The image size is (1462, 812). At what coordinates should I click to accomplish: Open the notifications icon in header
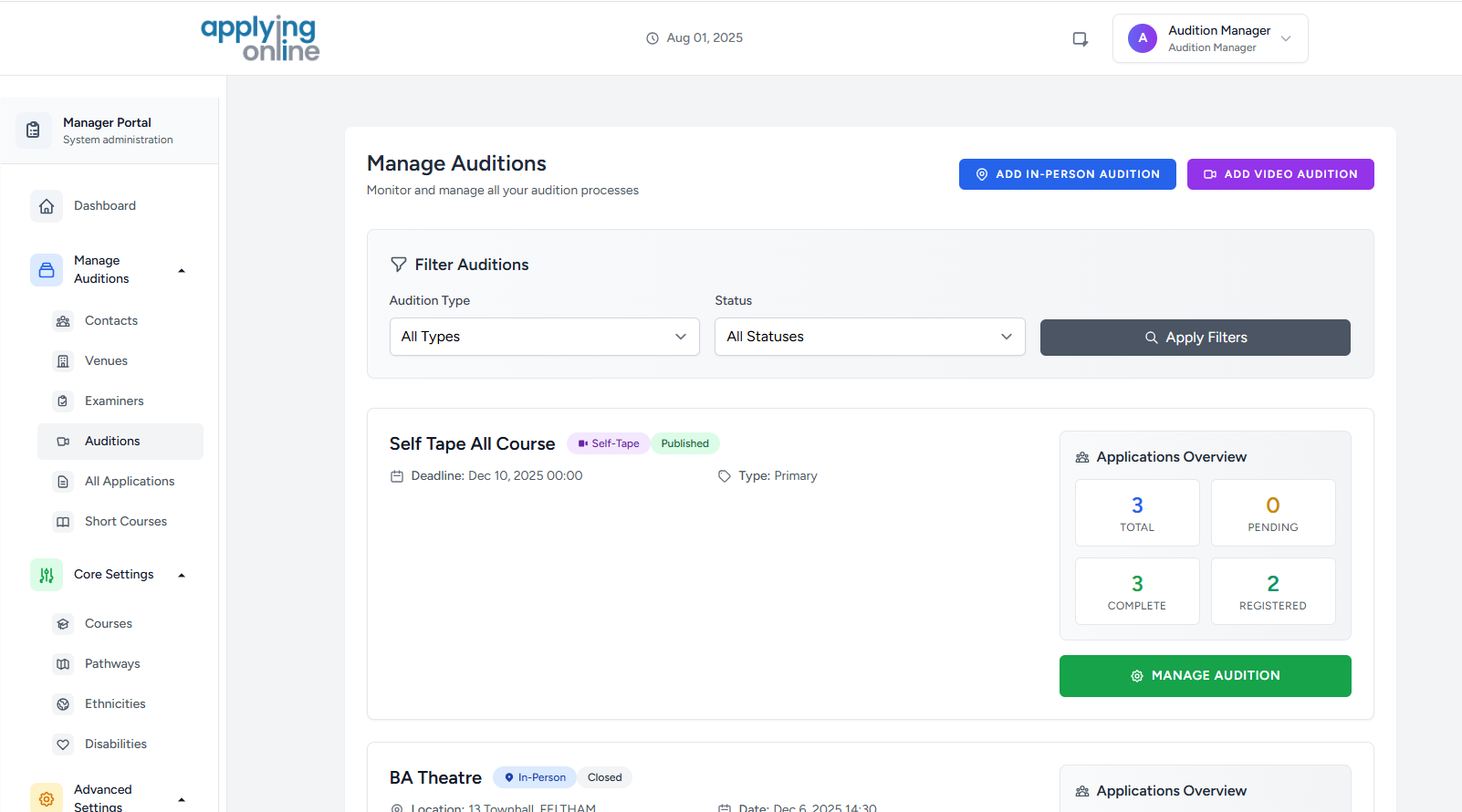[x=1081, y=38]
